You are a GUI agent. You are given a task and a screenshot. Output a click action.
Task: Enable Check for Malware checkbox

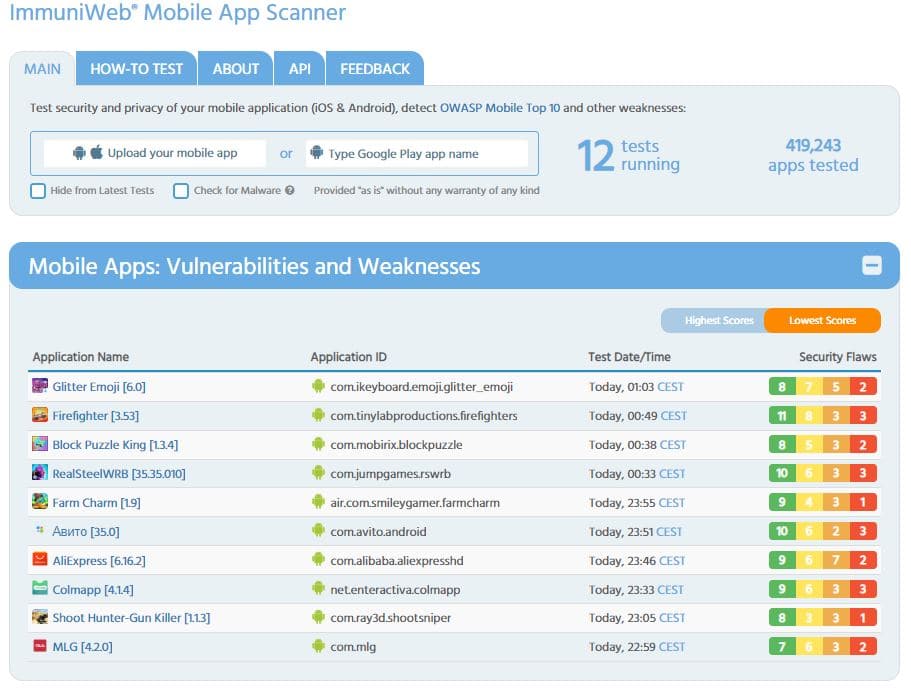(x=181, y=191)
